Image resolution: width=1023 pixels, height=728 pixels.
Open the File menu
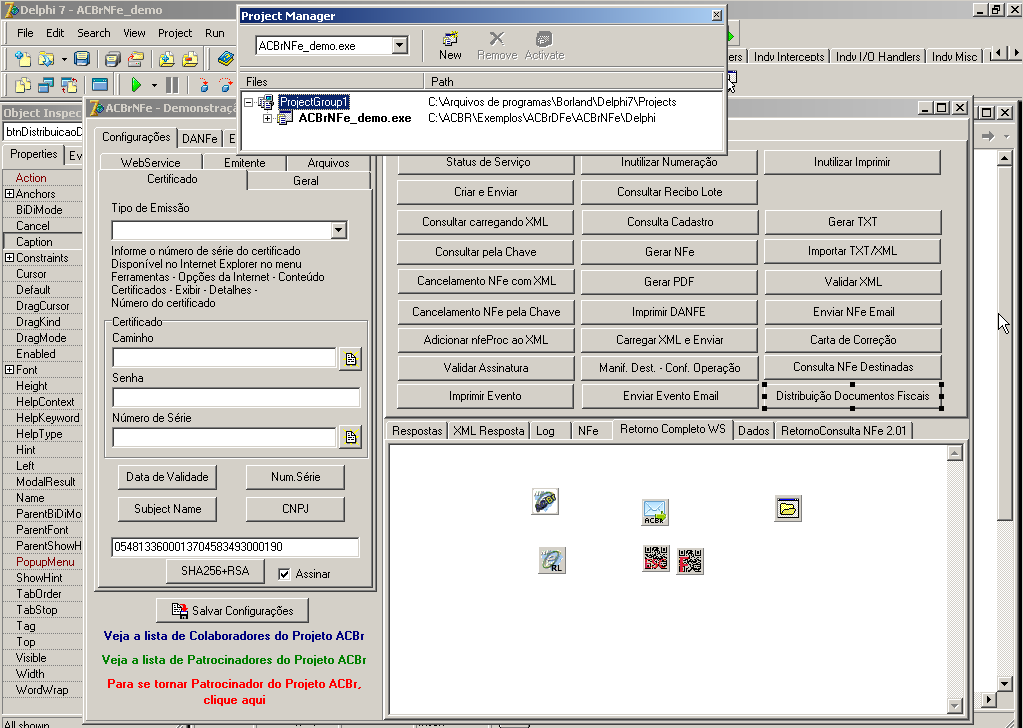tap(25, 33)
